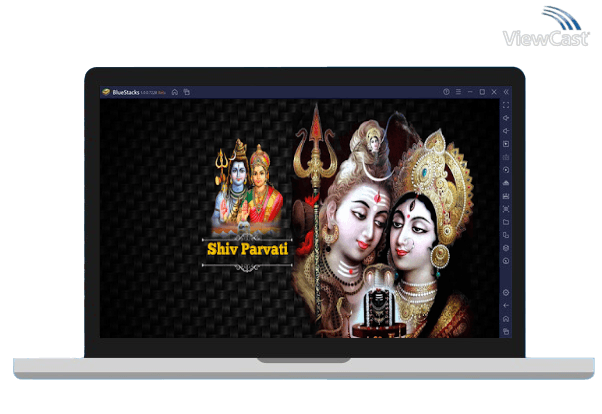Go to Android home via sidebar icon

(x=506, y=319)
